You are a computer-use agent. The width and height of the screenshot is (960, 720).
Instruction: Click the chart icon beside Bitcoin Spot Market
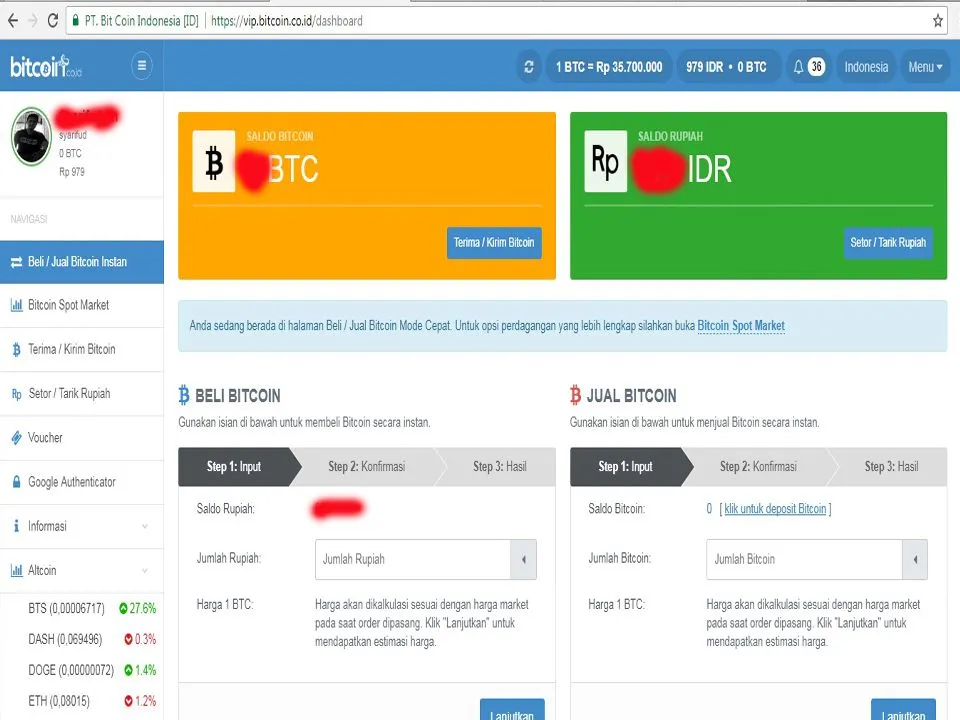pos(17,305)
